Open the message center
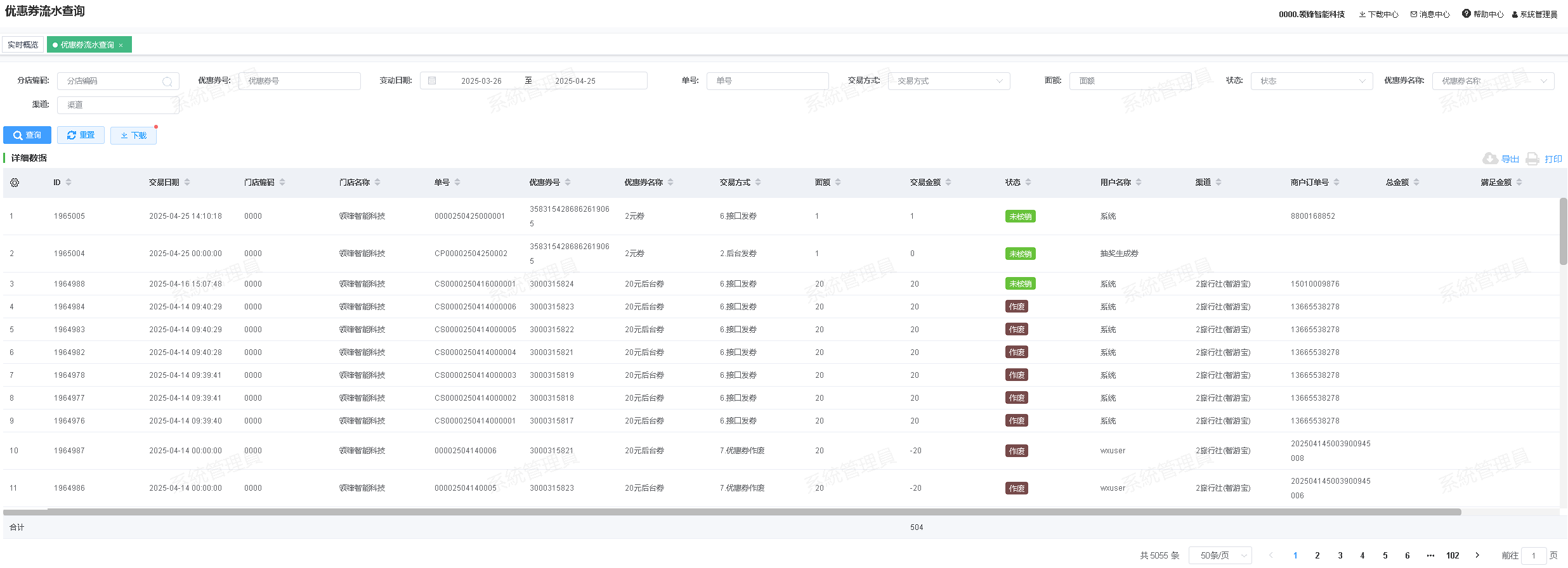Image resolution: width=1568 pixels, height=568 pixels. pyautogui.click(x=1430, y=14)
